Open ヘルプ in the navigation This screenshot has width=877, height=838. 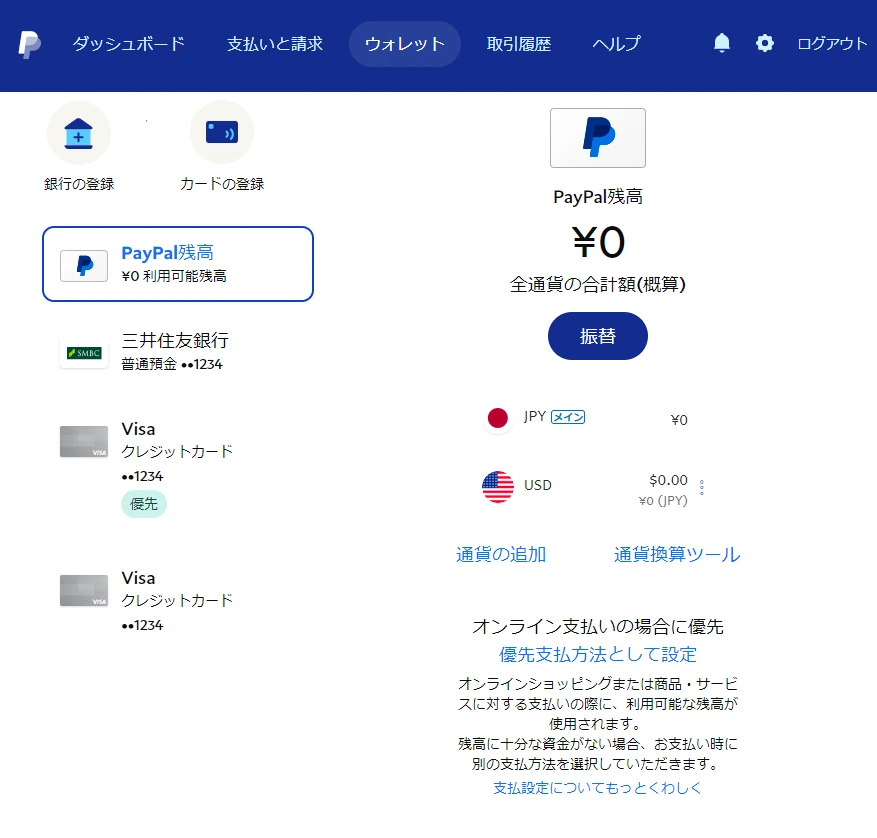pos(616,44)
